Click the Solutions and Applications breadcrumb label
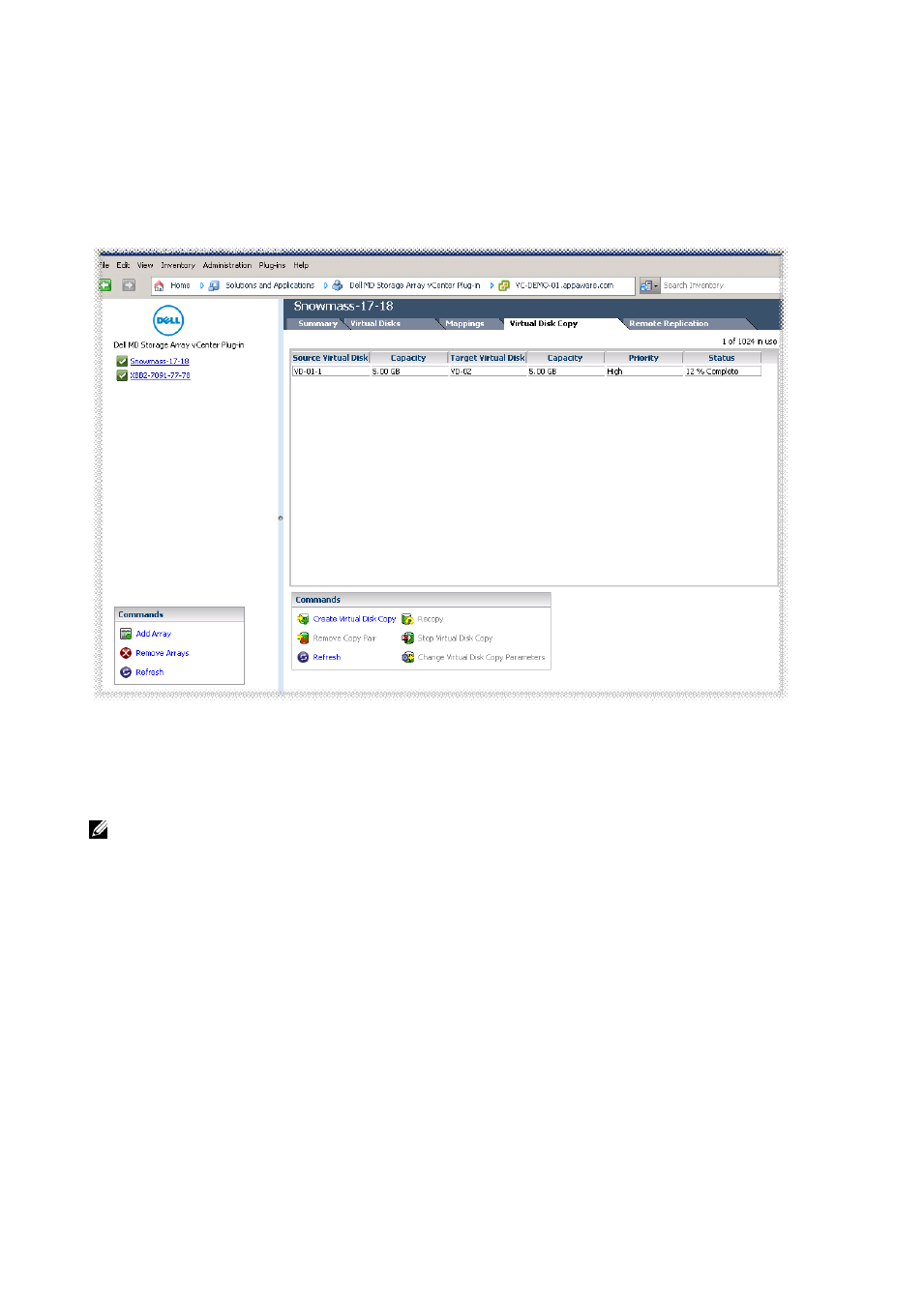The width and height of the screenshot is (924, 1306). coord(270,285)
